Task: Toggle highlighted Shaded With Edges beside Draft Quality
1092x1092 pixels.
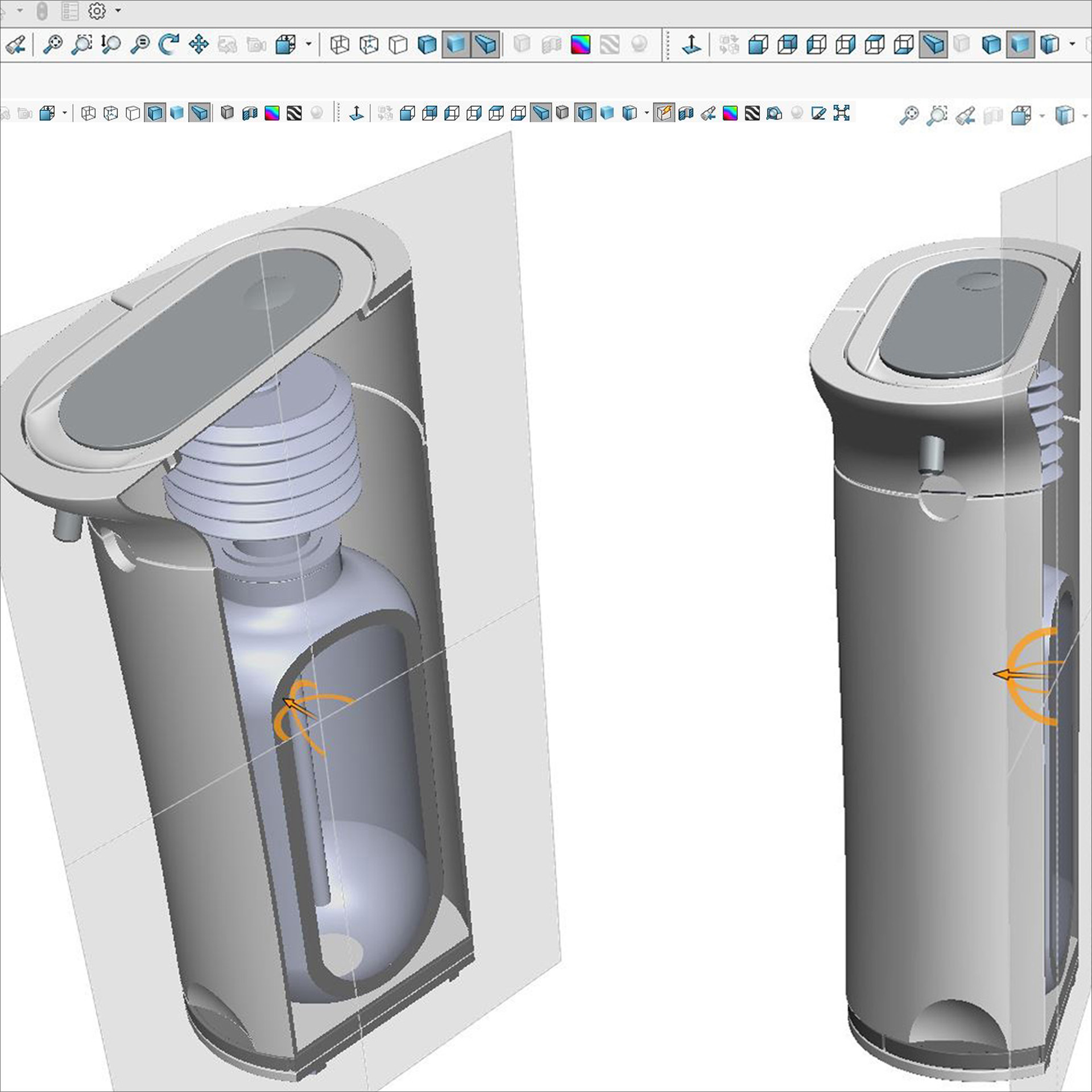Action: point(585,113)
